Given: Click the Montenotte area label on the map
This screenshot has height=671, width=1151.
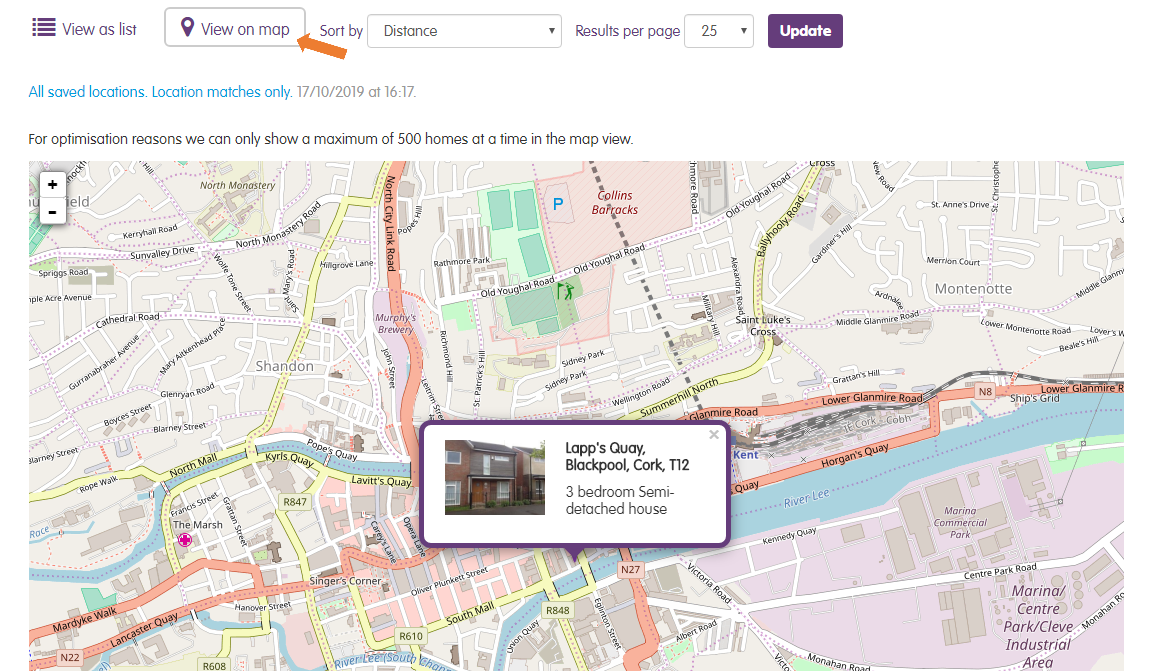Looking at the screenshot, I should click(973, 289).
